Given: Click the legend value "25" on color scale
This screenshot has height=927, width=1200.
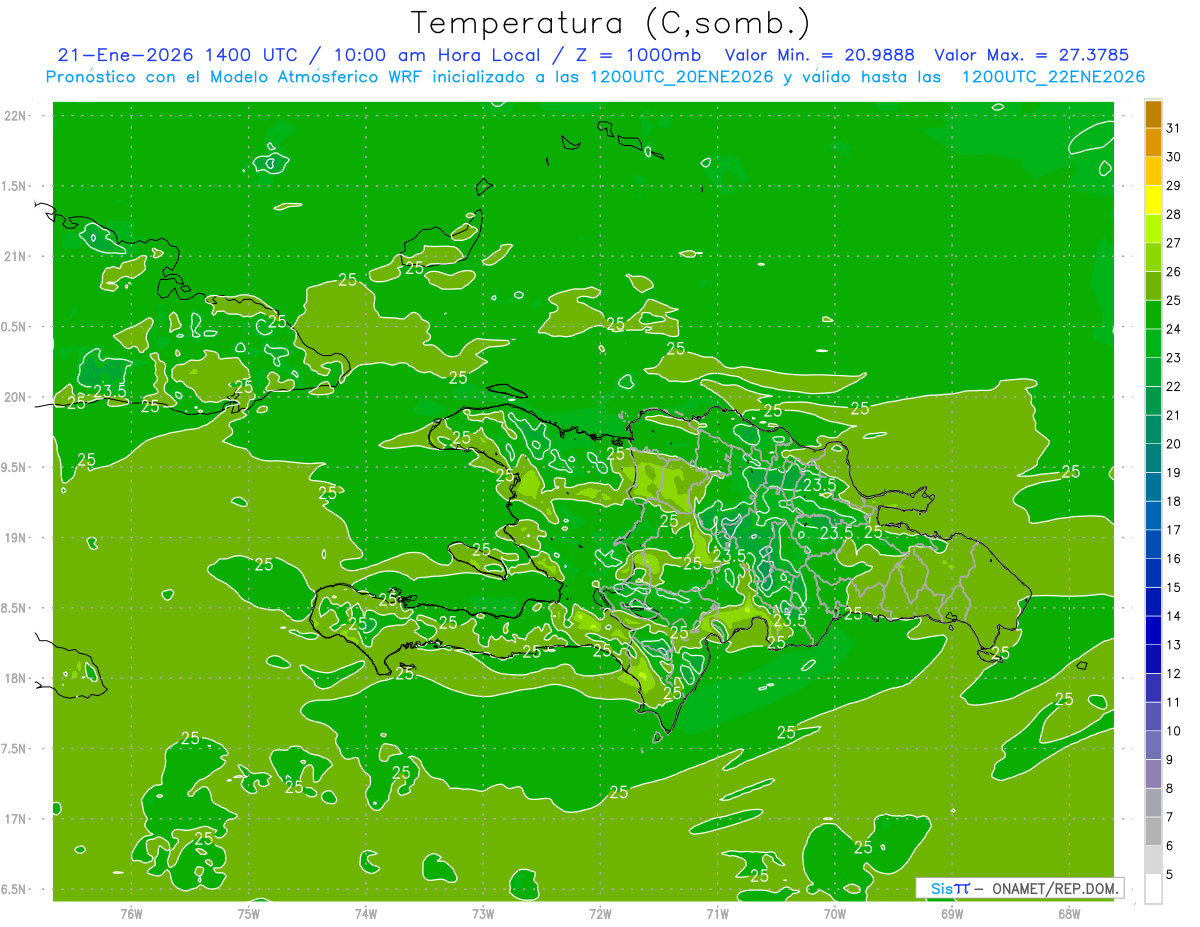Looking at the screenshot, I should coord(1173,300).
